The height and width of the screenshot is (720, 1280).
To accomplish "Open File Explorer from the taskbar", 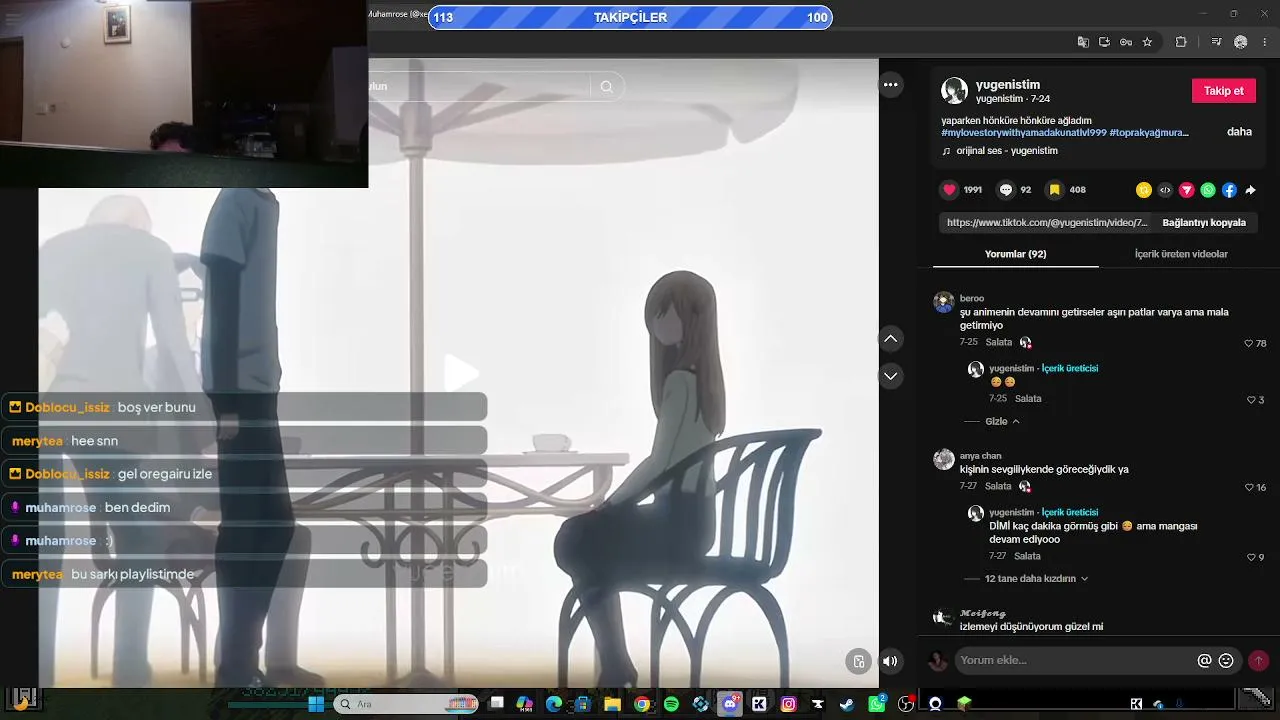I will coord(613,704).
